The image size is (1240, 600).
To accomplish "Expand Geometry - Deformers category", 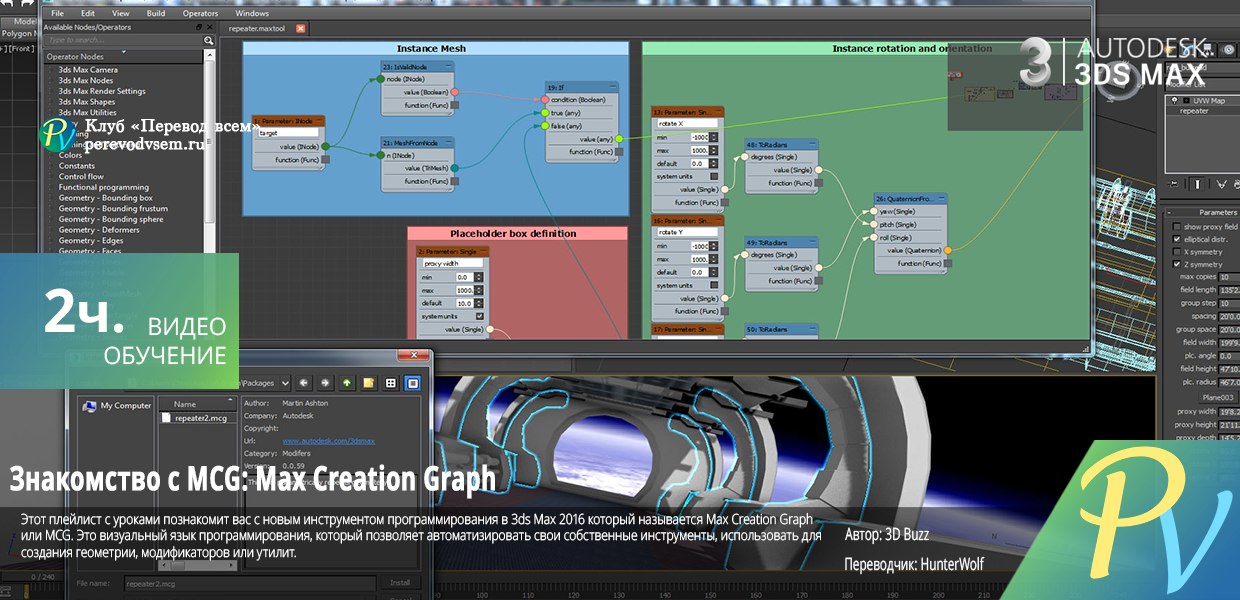I will [99, 230].
